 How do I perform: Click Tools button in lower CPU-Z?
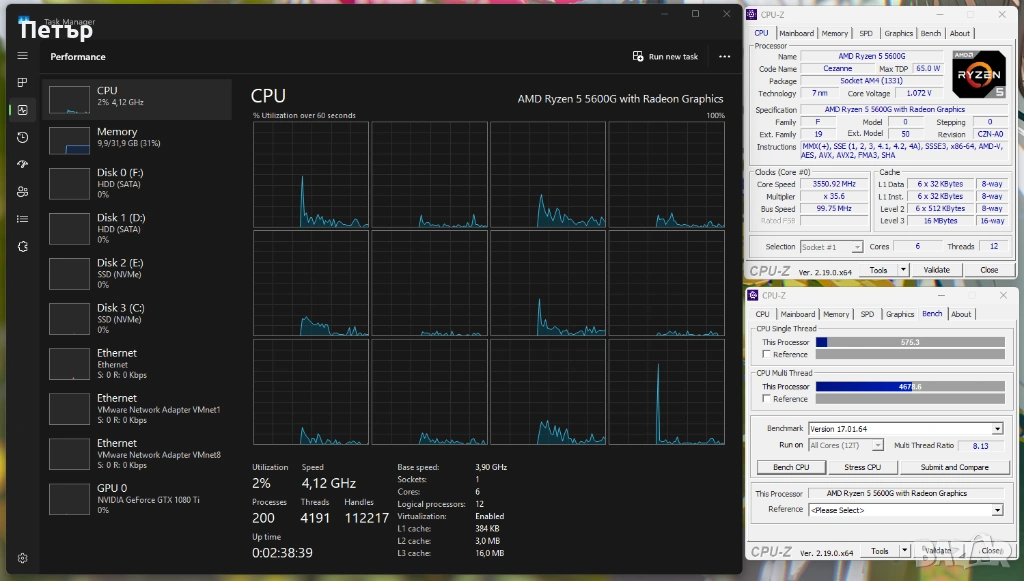point(880,551)
